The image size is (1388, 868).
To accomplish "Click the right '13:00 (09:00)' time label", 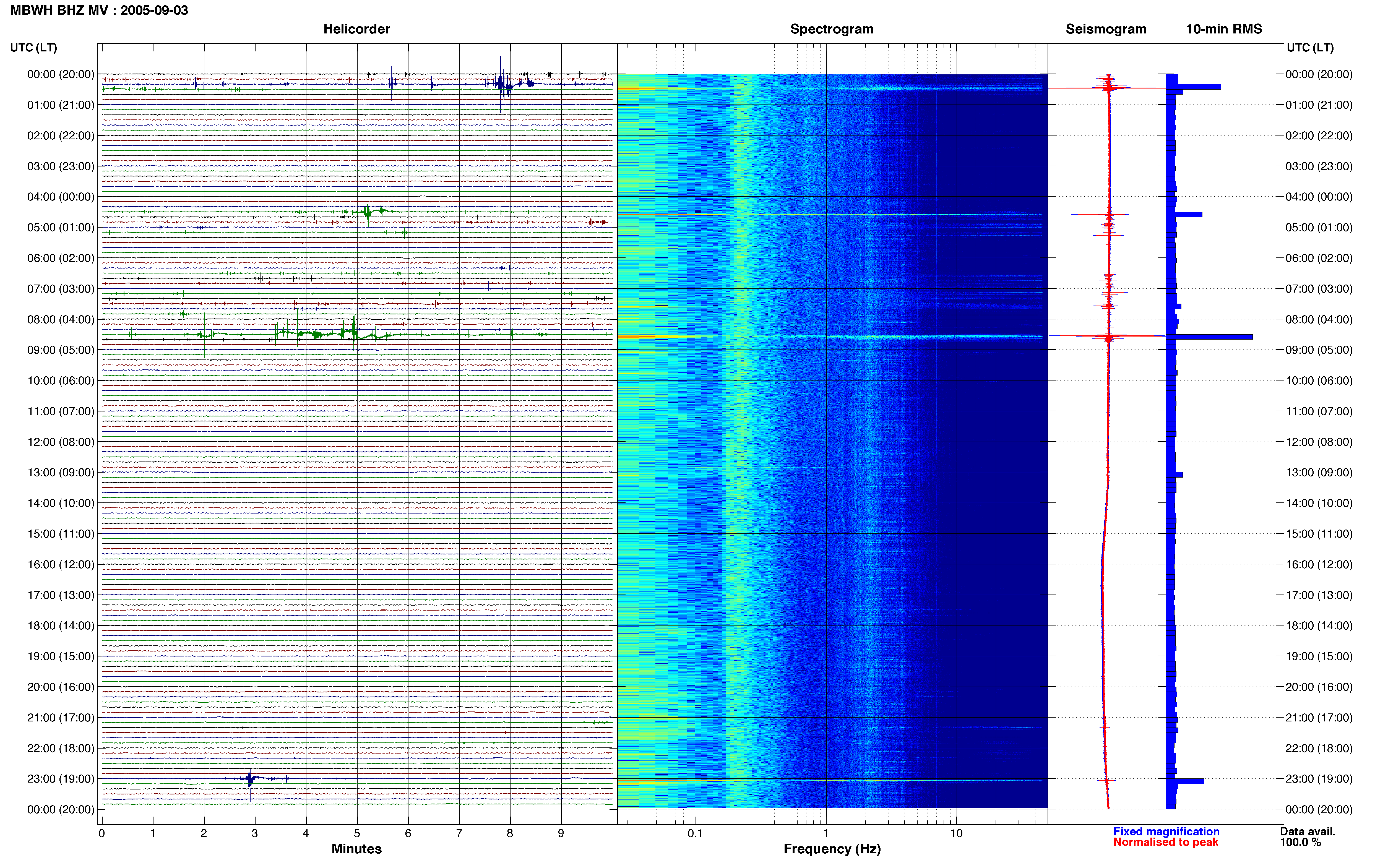I will click(x=1319, y=473).
